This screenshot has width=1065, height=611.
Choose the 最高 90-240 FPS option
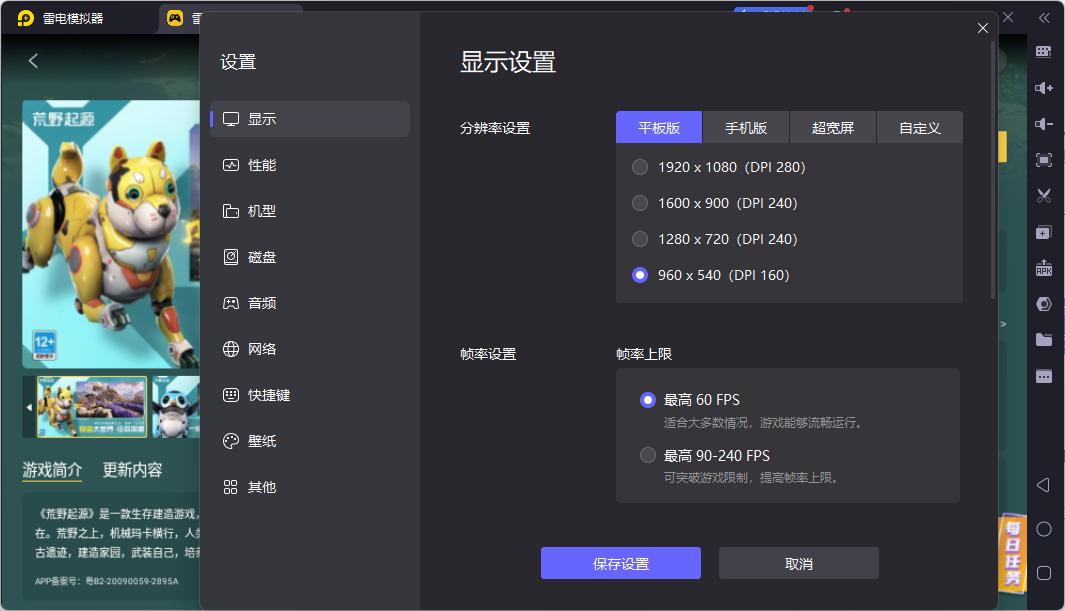pos(648,455)
